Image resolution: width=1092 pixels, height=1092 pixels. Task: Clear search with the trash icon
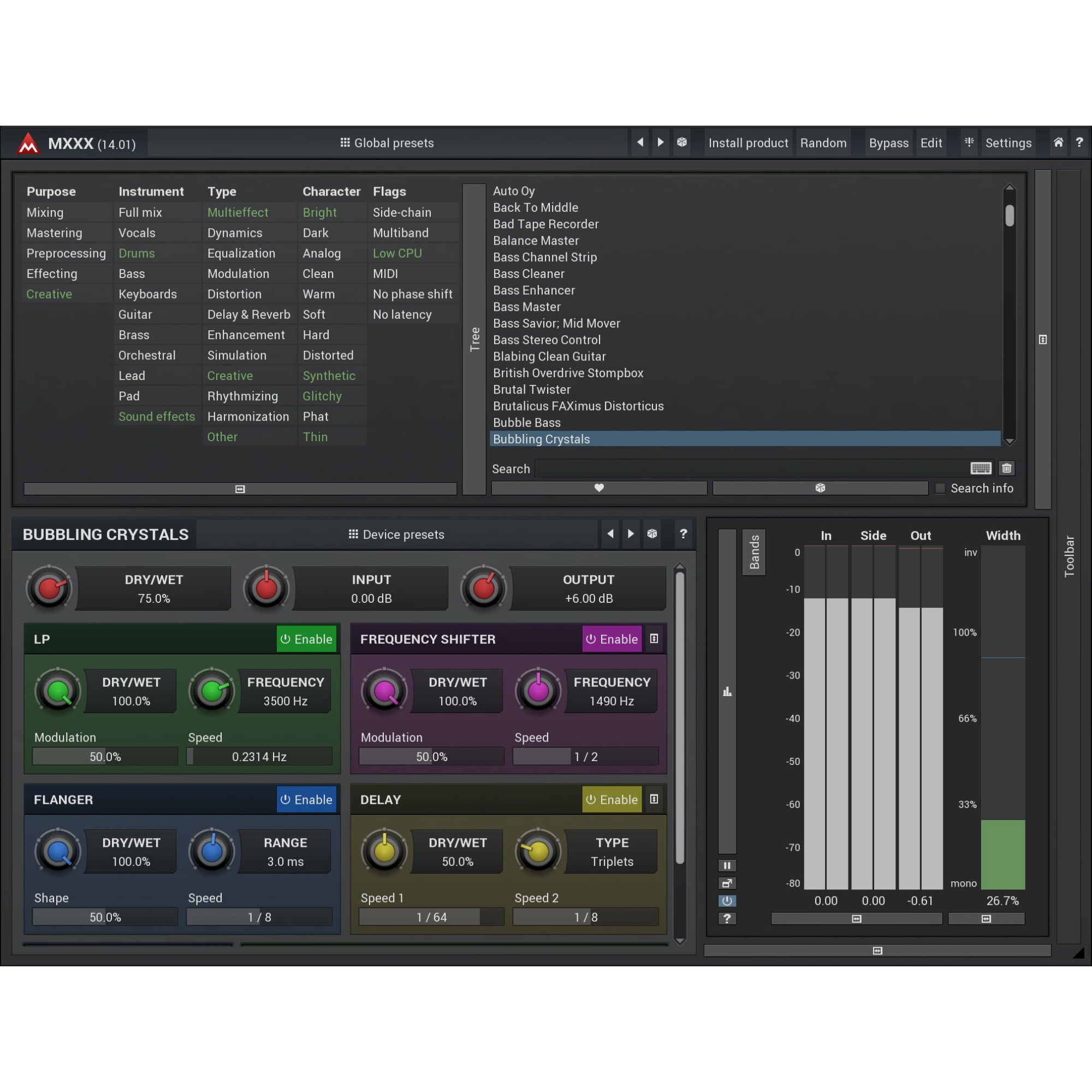1007,468
